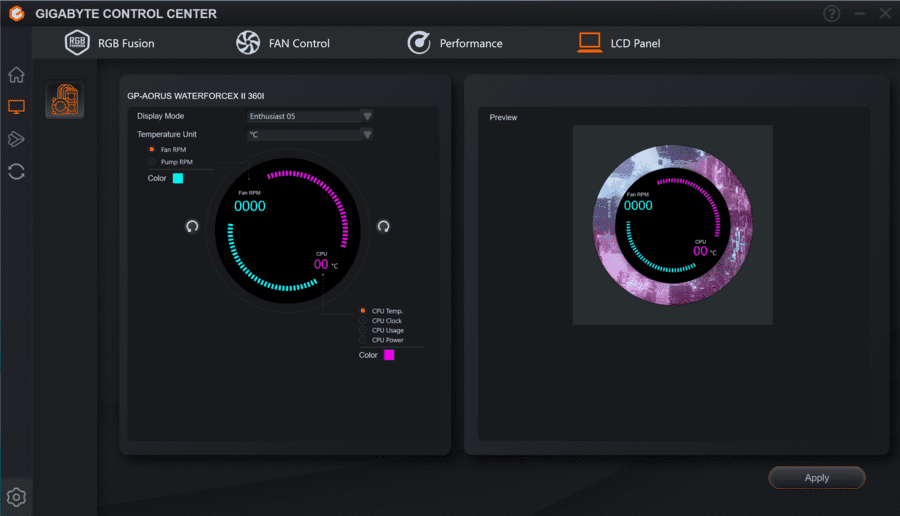The height and width of the screenshot is (516, 900).
Task: Select Pump RPM radio option
Action: pyautogui.click(x=152, y=162)
